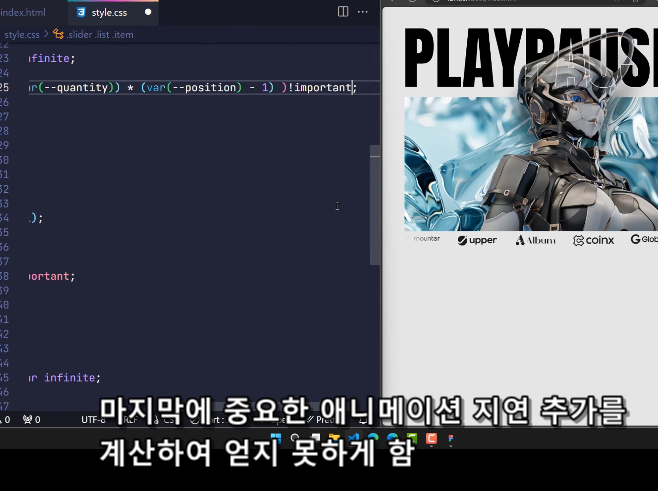Click the mountar logo in the slider
This screenshot has width=658, height=491.
pyautogui.click(x=424, y=239)
